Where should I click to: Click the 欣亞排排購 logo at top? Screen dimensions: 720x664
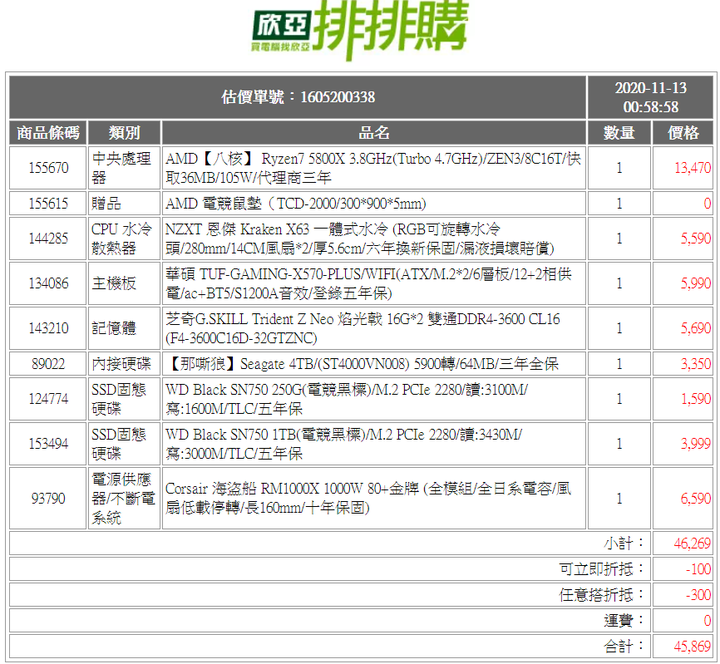click(360, 29)
